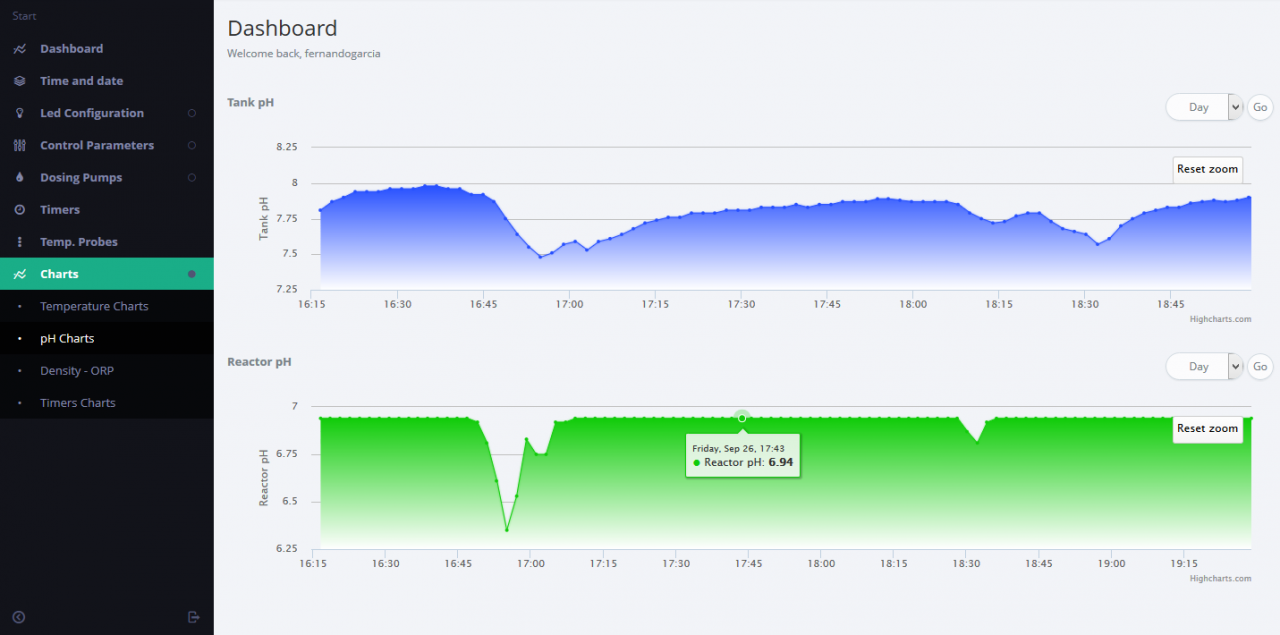Image resolution: width=1280 pixels, height=635 pixels.
Task: Click the Dosing Pumps droplet icon
Action: point(20,177)
